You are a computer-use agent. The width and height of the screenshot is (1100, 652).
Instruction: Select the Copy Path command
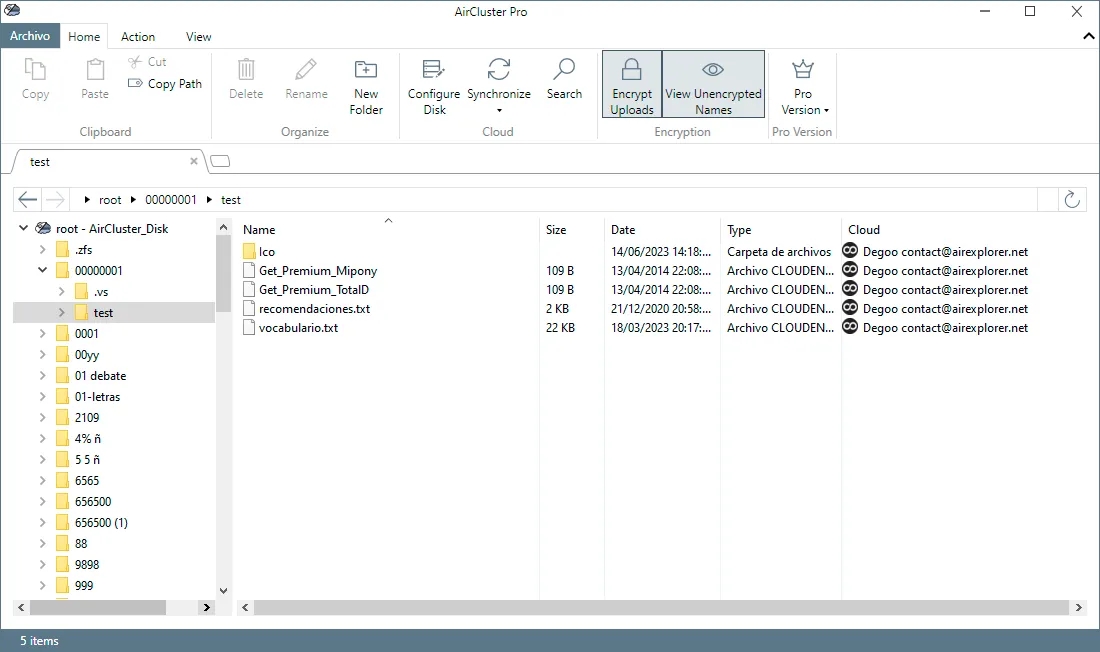point(165,84)
